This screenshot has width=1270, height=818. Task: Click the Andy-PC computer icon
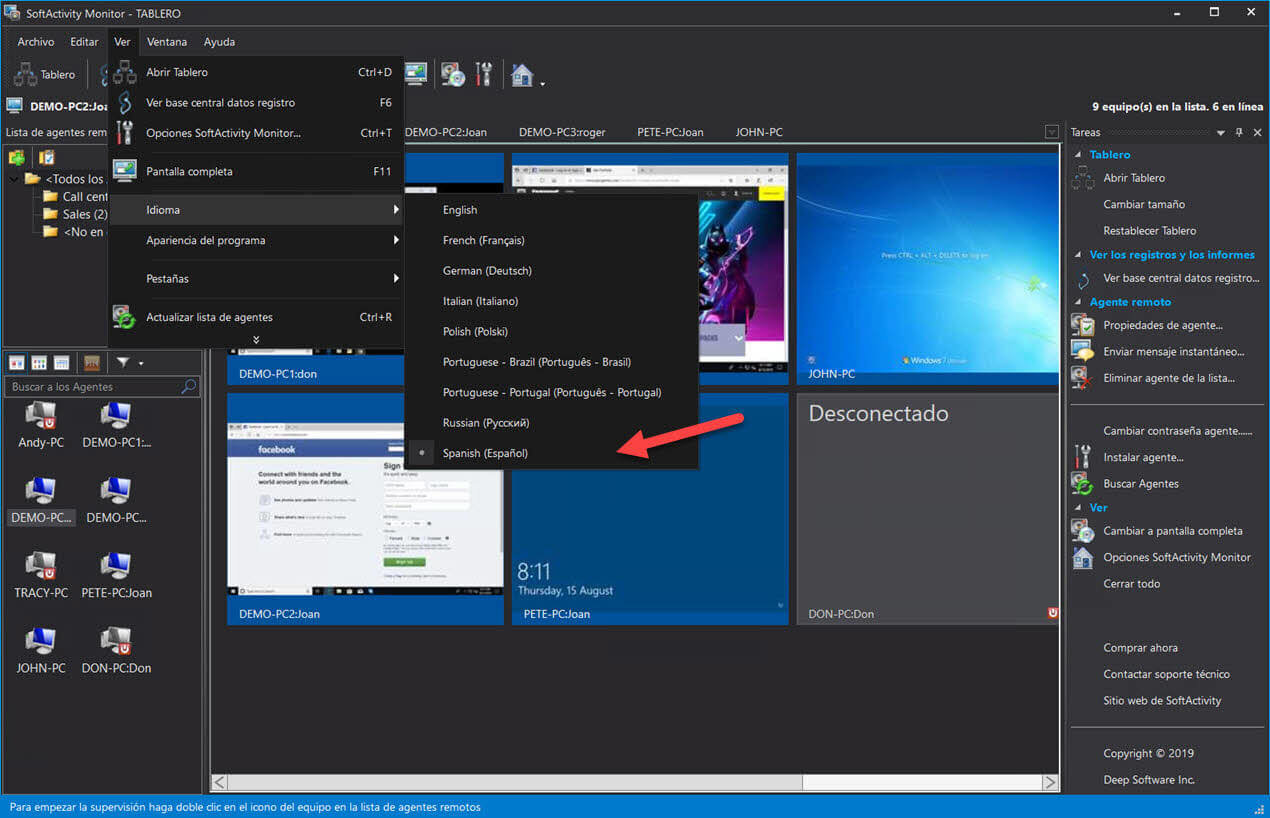click(41, 415)
